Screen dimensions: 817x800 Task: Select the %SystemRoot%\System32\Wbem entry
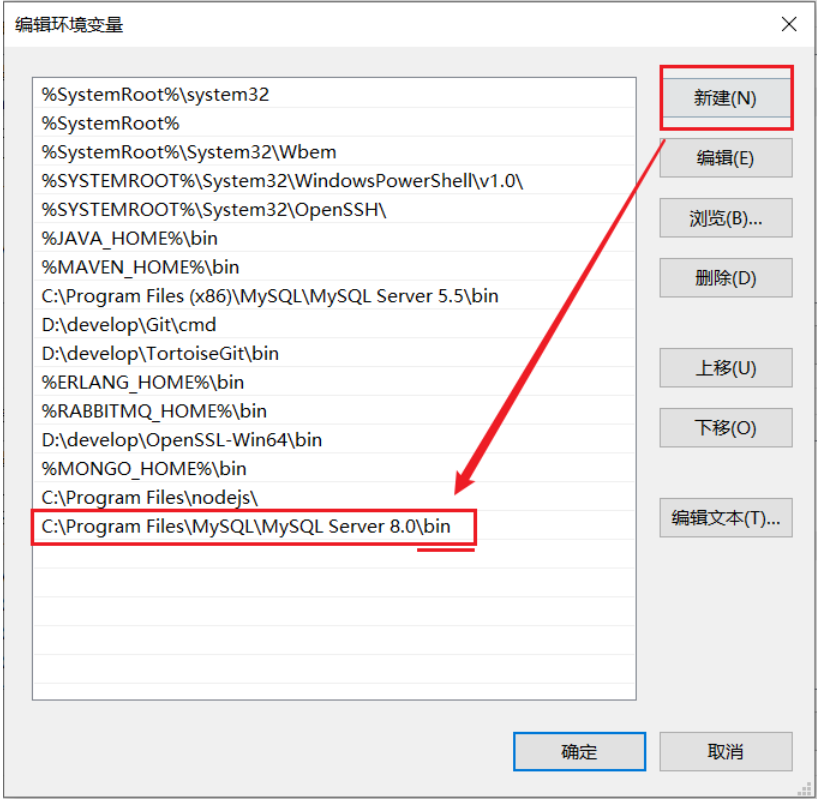(334, 152)
